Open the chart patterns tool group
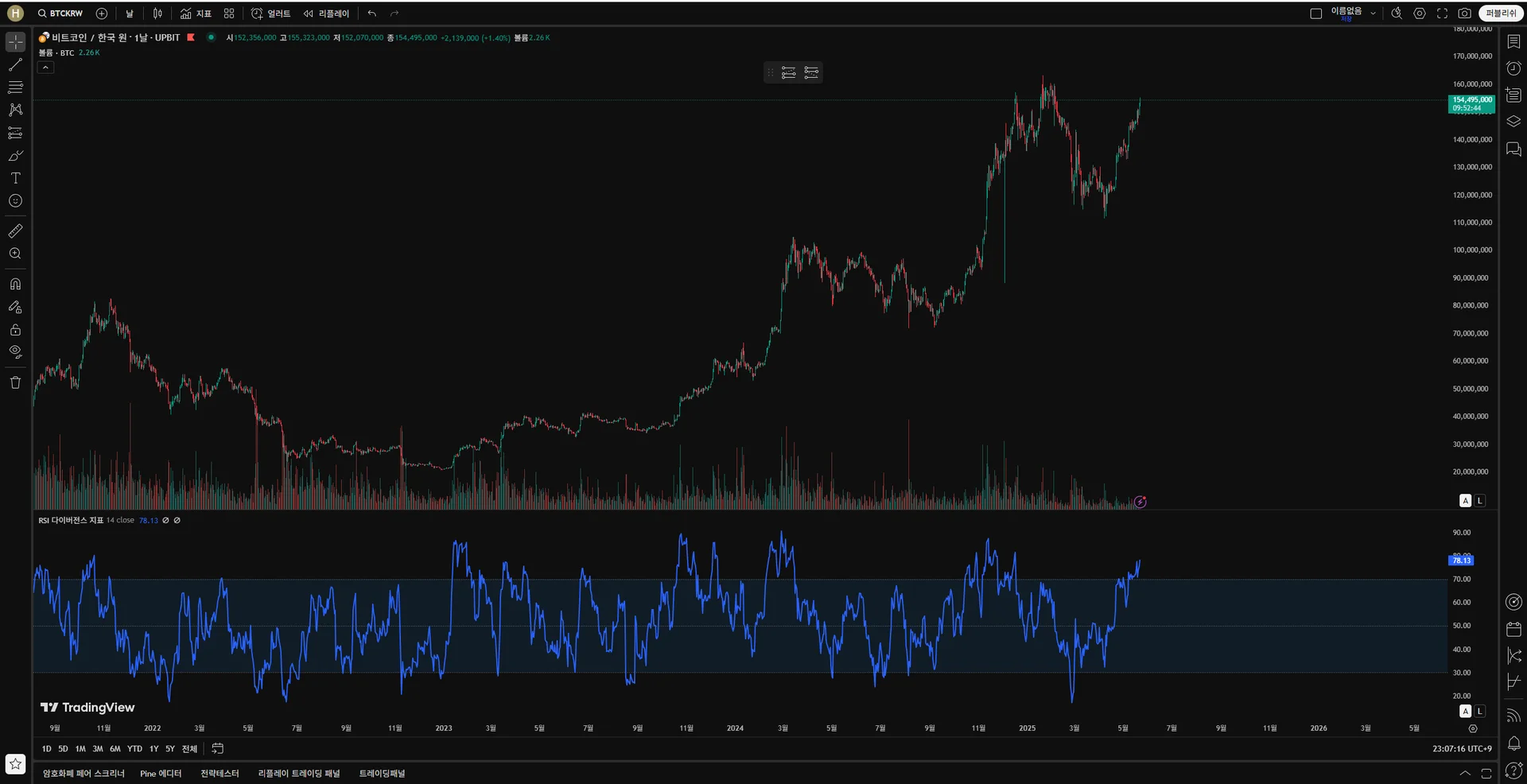 point(15,110)
